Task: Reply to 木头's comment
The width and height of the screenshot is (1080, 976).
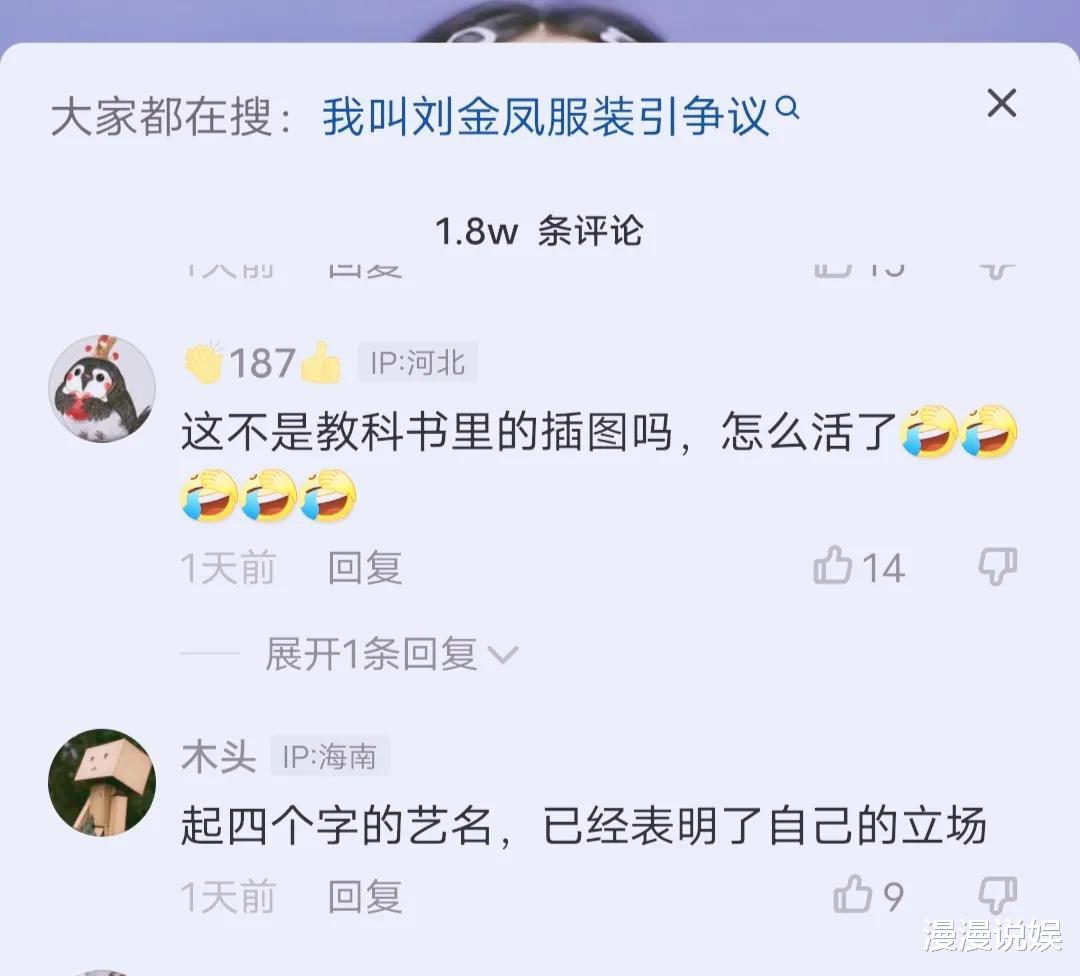Action: (364, 897)
